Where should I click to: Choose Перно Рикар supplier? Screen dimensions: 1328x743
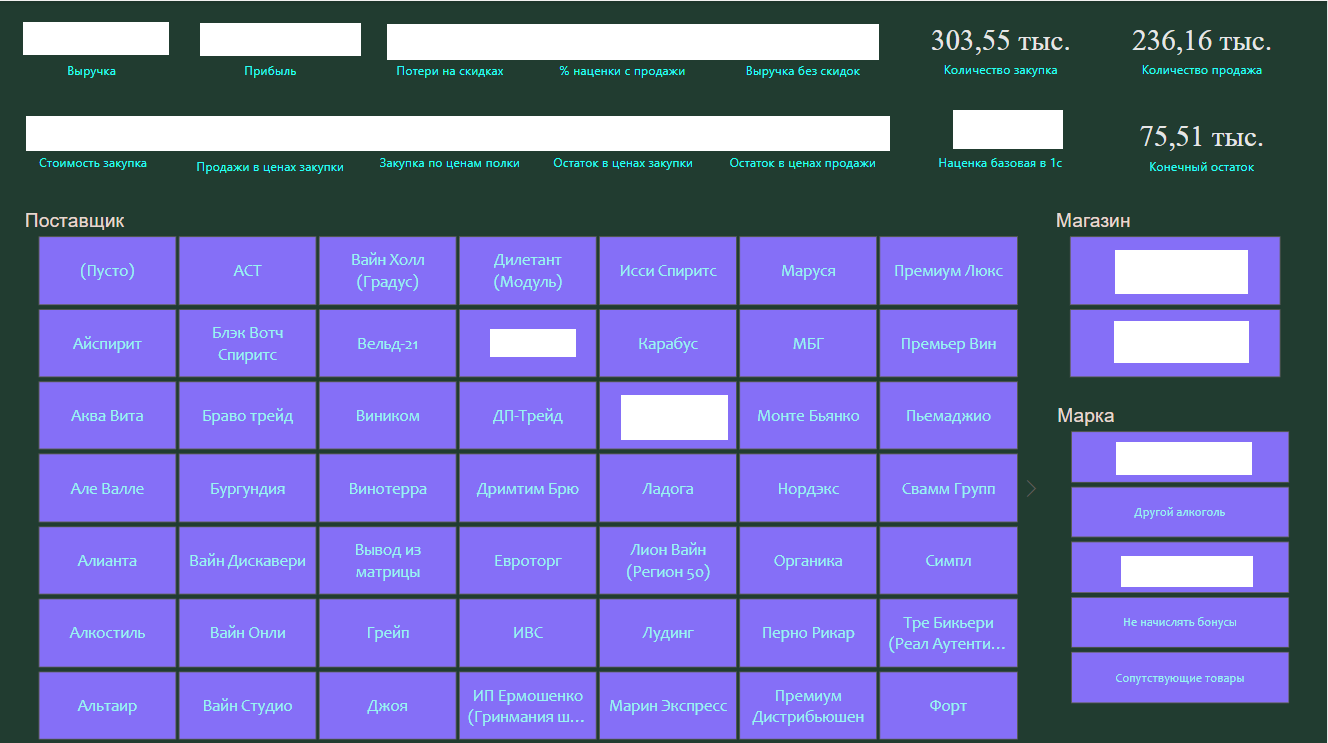pos(808,633)
